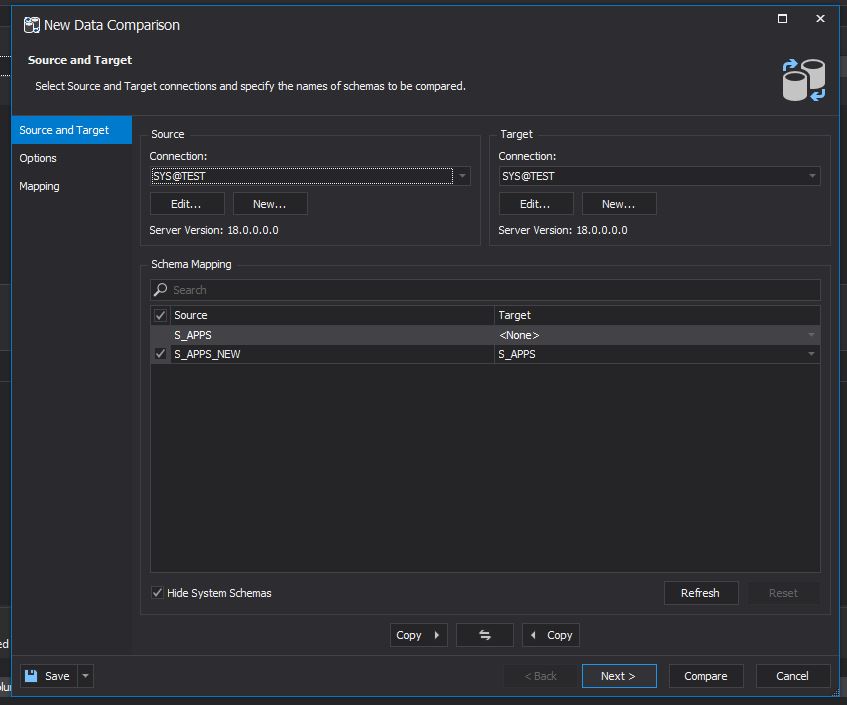
Task: Click Copy source to target arrow button
Action: [418, 635]
